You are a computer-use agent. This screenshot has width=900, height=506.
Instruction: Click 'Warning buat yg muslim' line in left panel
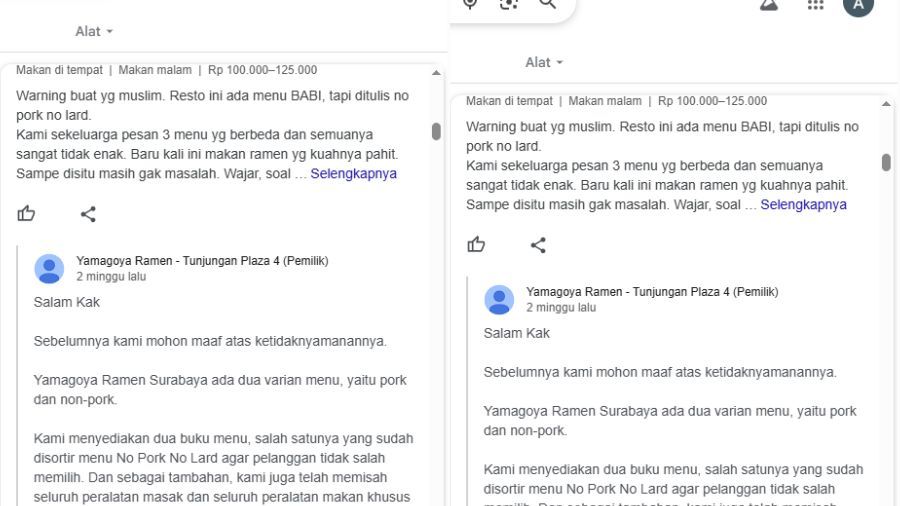click(212, 96)
